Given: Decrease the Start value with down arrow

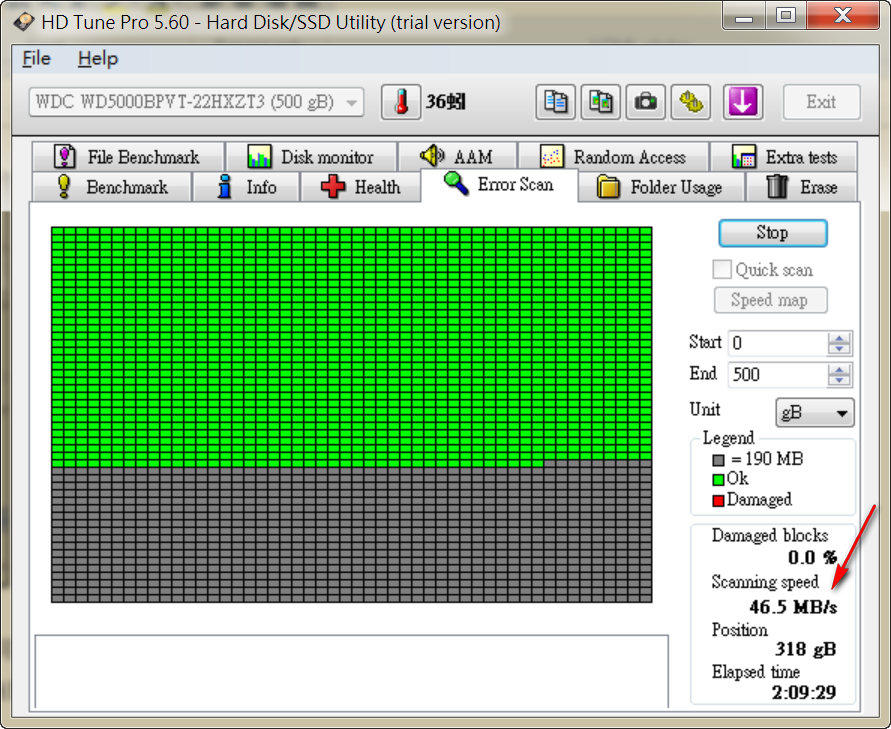Looking at the screenshot, I should [x=839, y=349].
